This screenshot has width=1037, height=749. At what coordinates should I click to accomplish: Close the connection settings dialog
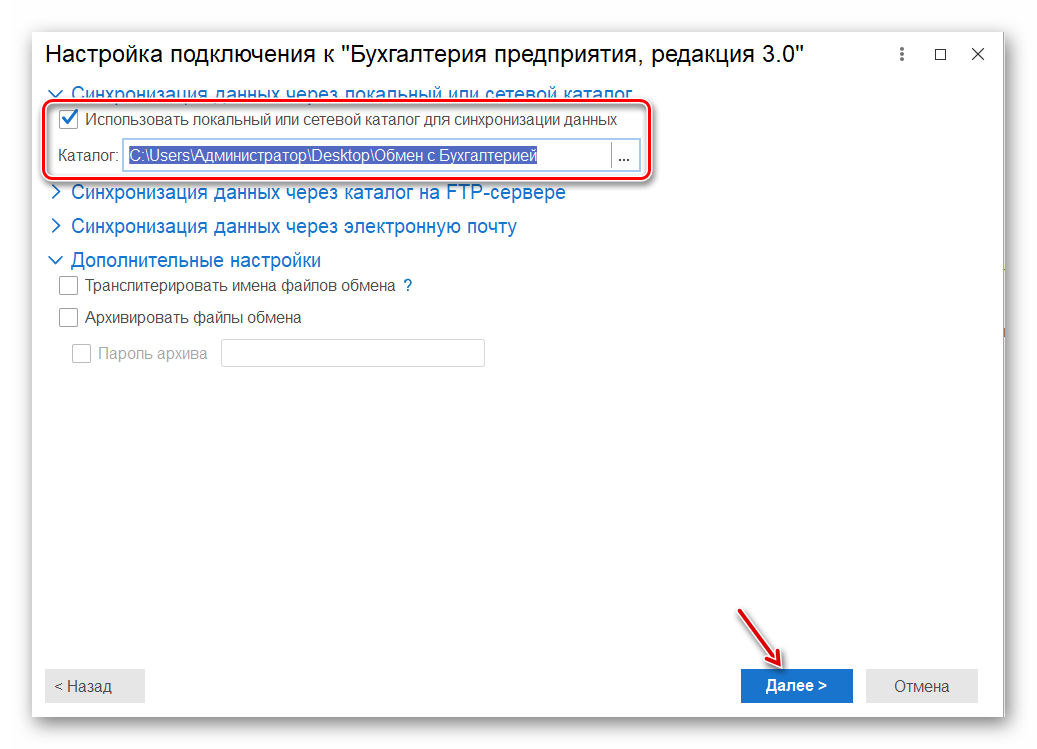[977, 54]
